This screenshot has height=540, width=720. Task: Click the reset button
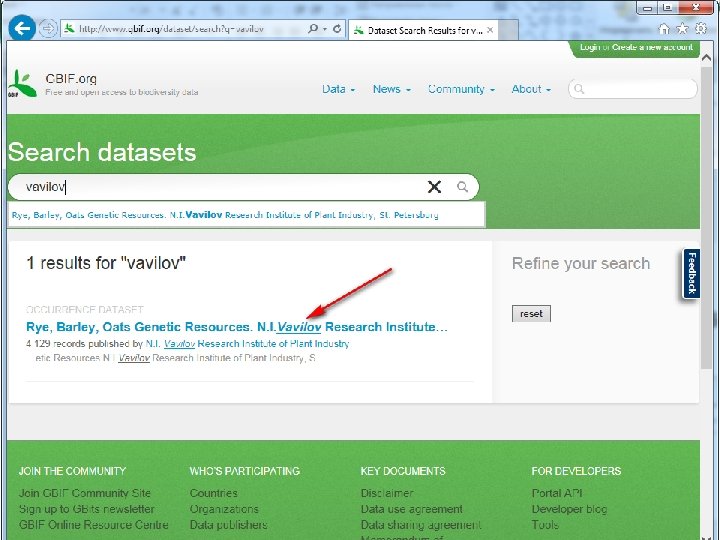[x=531, y=314]
